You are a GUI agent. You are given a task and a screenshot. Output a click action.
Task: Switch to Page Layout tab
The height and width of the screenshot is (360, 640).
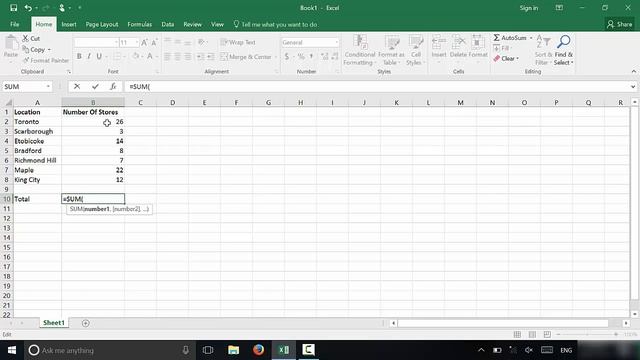point(102,24)
